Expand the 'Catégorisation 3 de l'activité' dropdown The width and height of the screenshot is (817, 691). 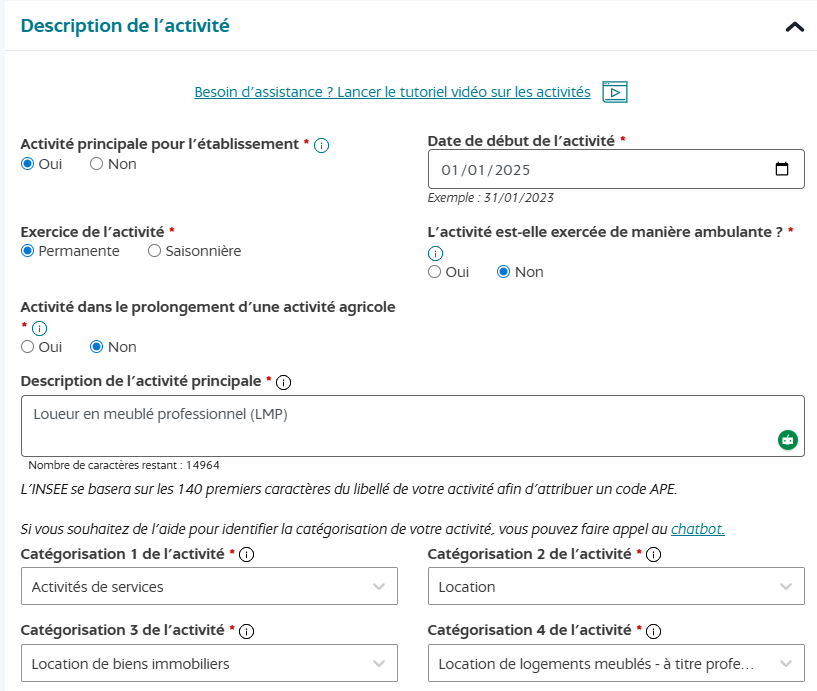tap(210, 663)
